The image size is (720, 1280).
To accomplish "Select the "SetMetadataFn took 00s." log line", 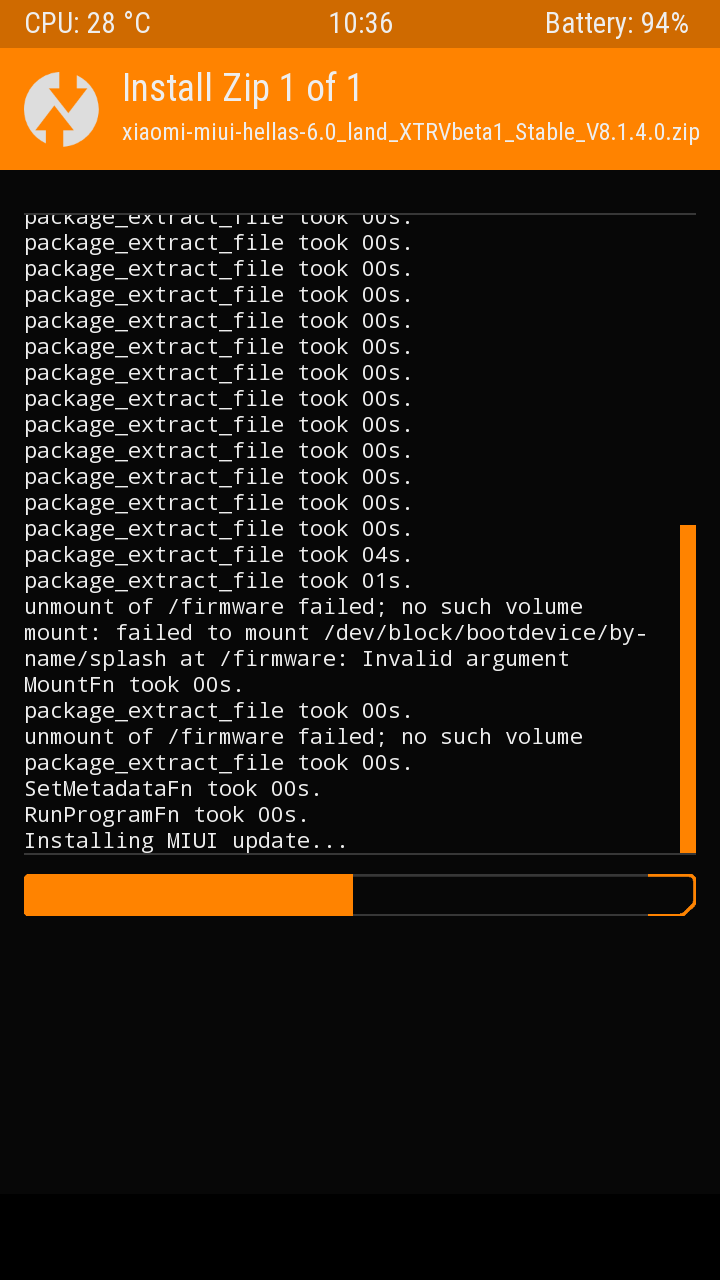I will pos(173,789).
